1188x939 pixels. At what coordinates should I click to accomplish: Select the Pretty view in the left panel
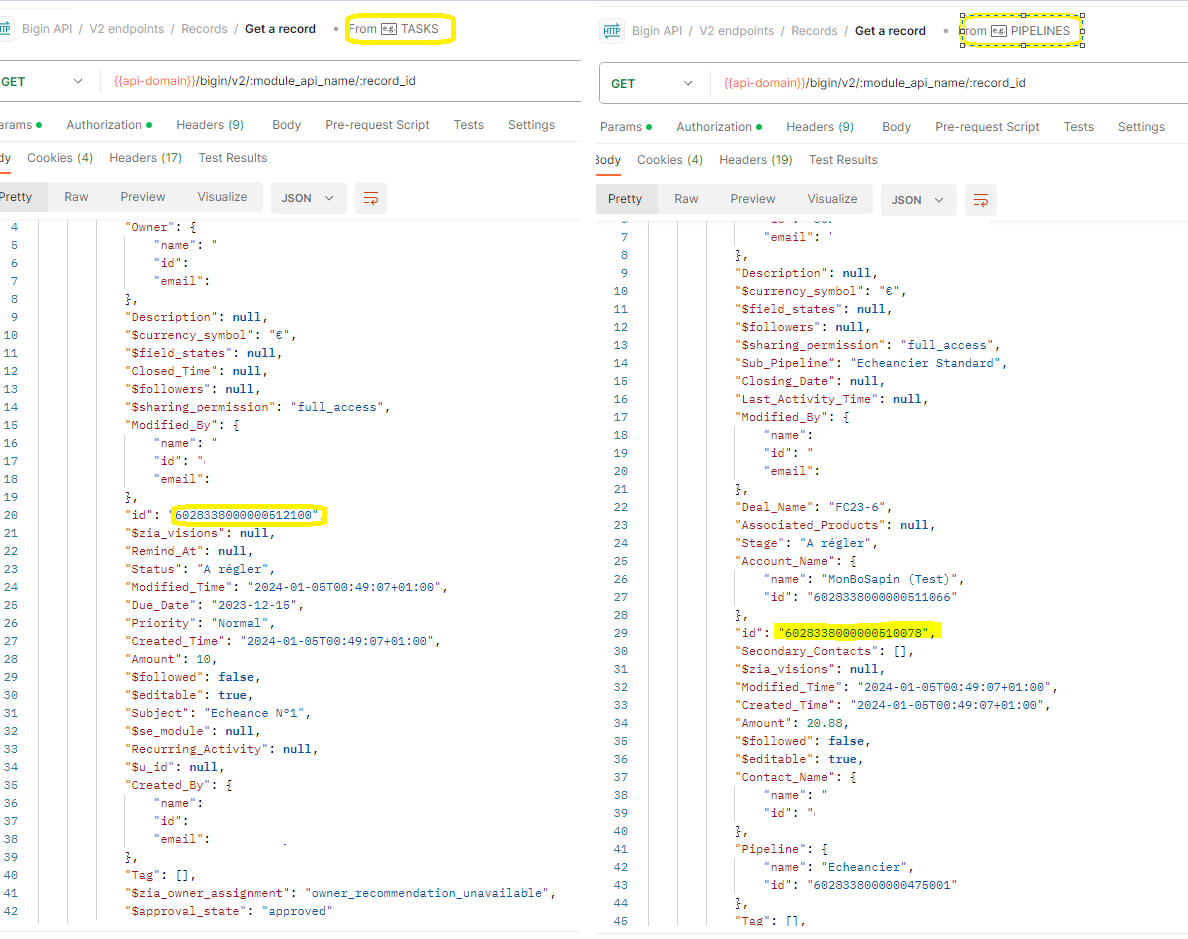click(19, 197)
